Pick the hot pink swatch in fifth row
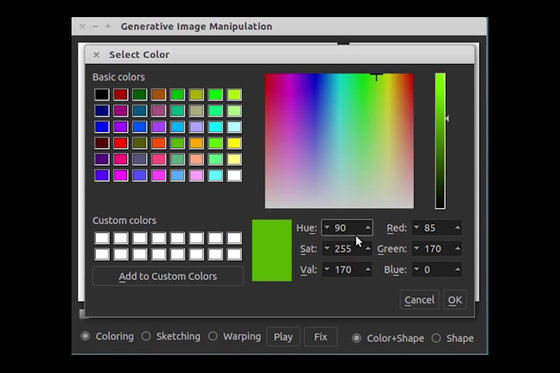Image resolution: width=560 pixels, height=373 pixels. tap(121, 159)
